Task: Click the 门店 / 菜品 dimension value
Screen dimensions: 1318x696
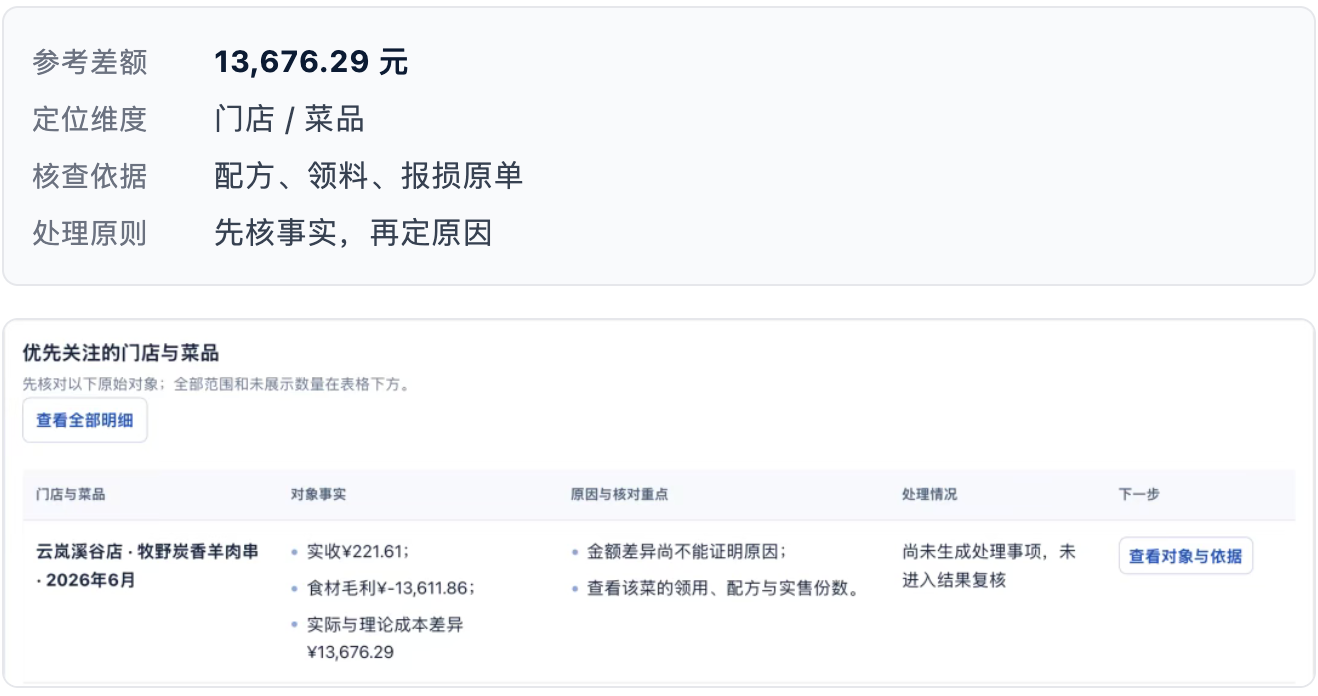Action: pyautogui.click(x=289, y=120)
